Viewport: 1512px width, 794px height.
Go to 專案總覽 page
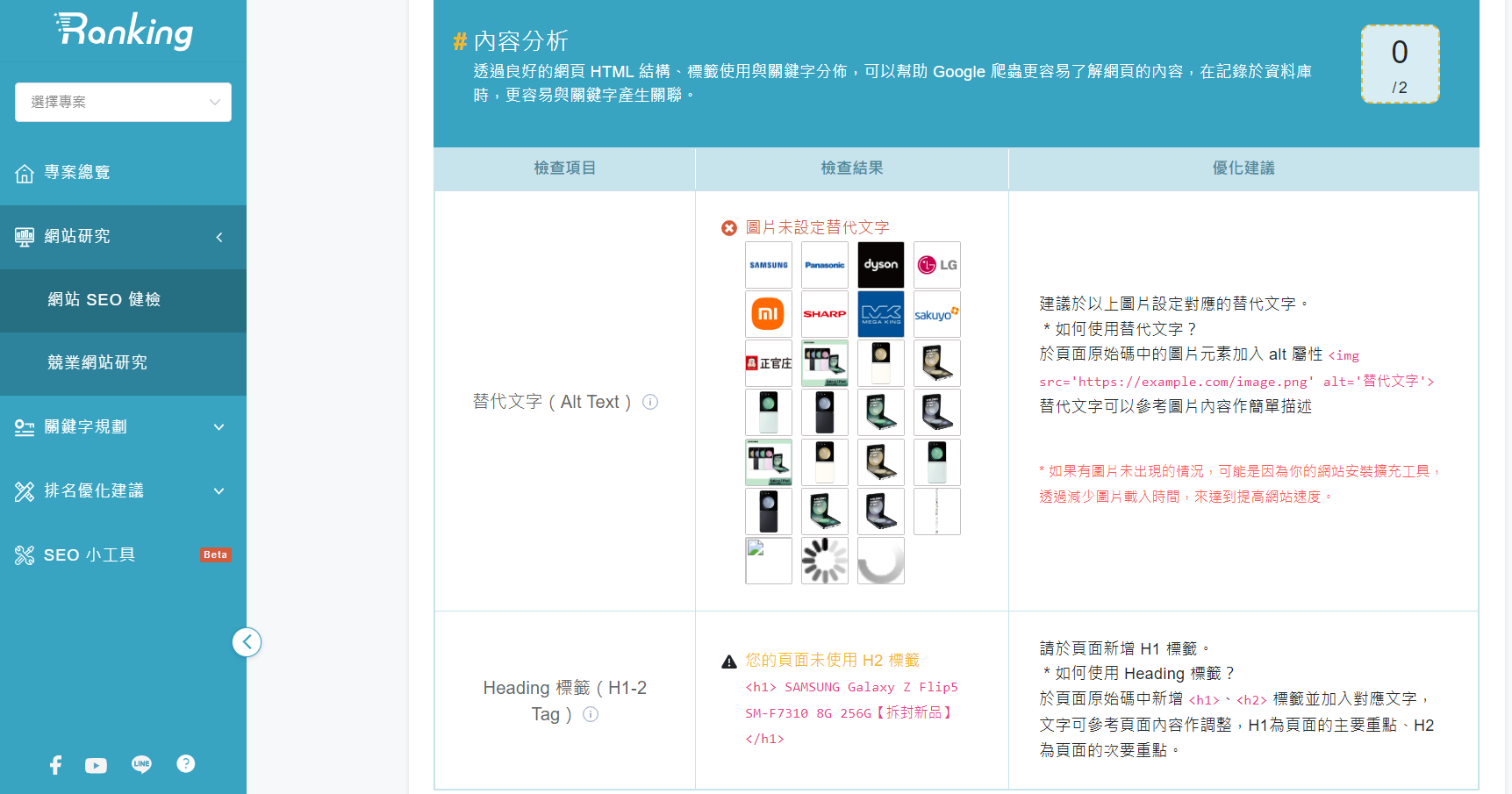click(77, 173)
